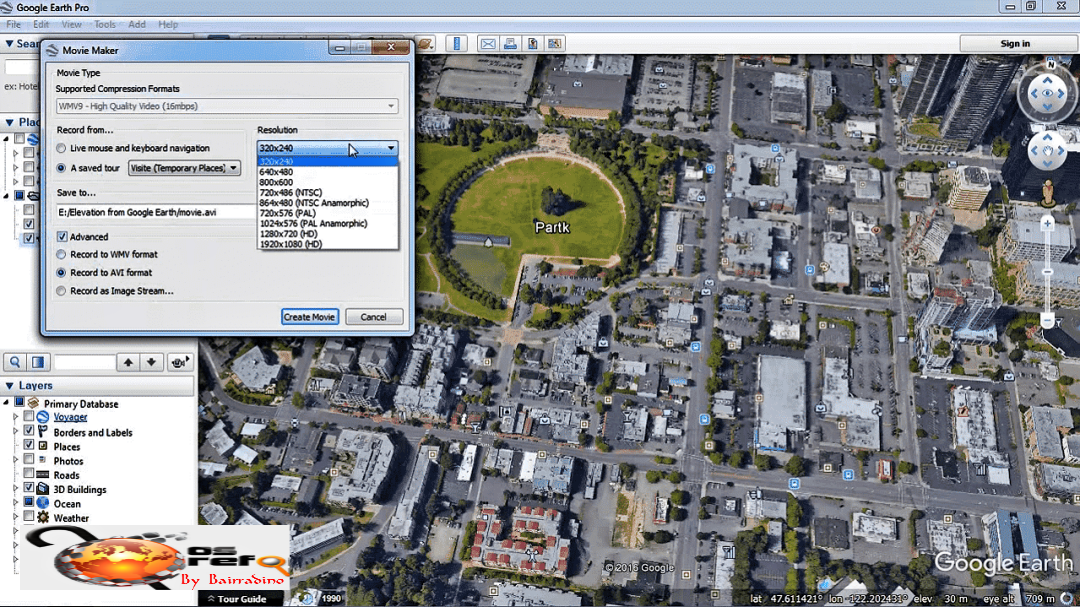Click the Create Movie button
Image resolution: width=1080 pixels, height=607 pixels.
click(x=309, y=317)
